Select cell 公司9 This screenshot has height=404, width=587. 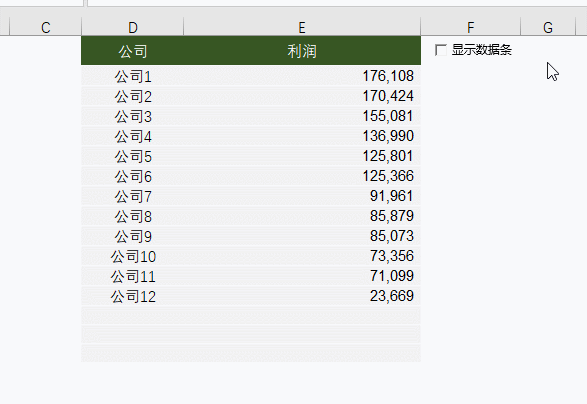coord(133,236)
